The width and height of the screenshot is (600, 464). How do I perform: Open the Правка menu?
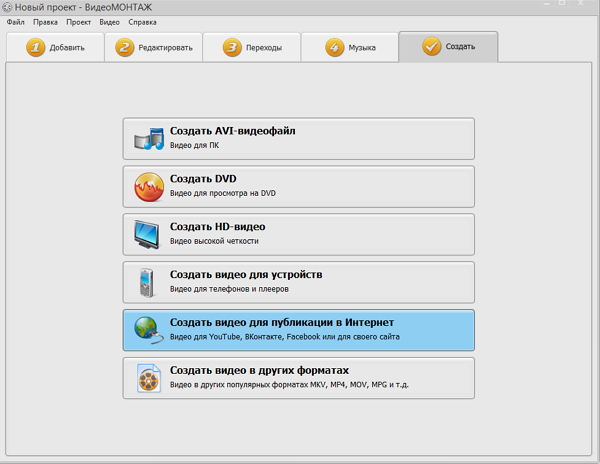tap(45, 22)
